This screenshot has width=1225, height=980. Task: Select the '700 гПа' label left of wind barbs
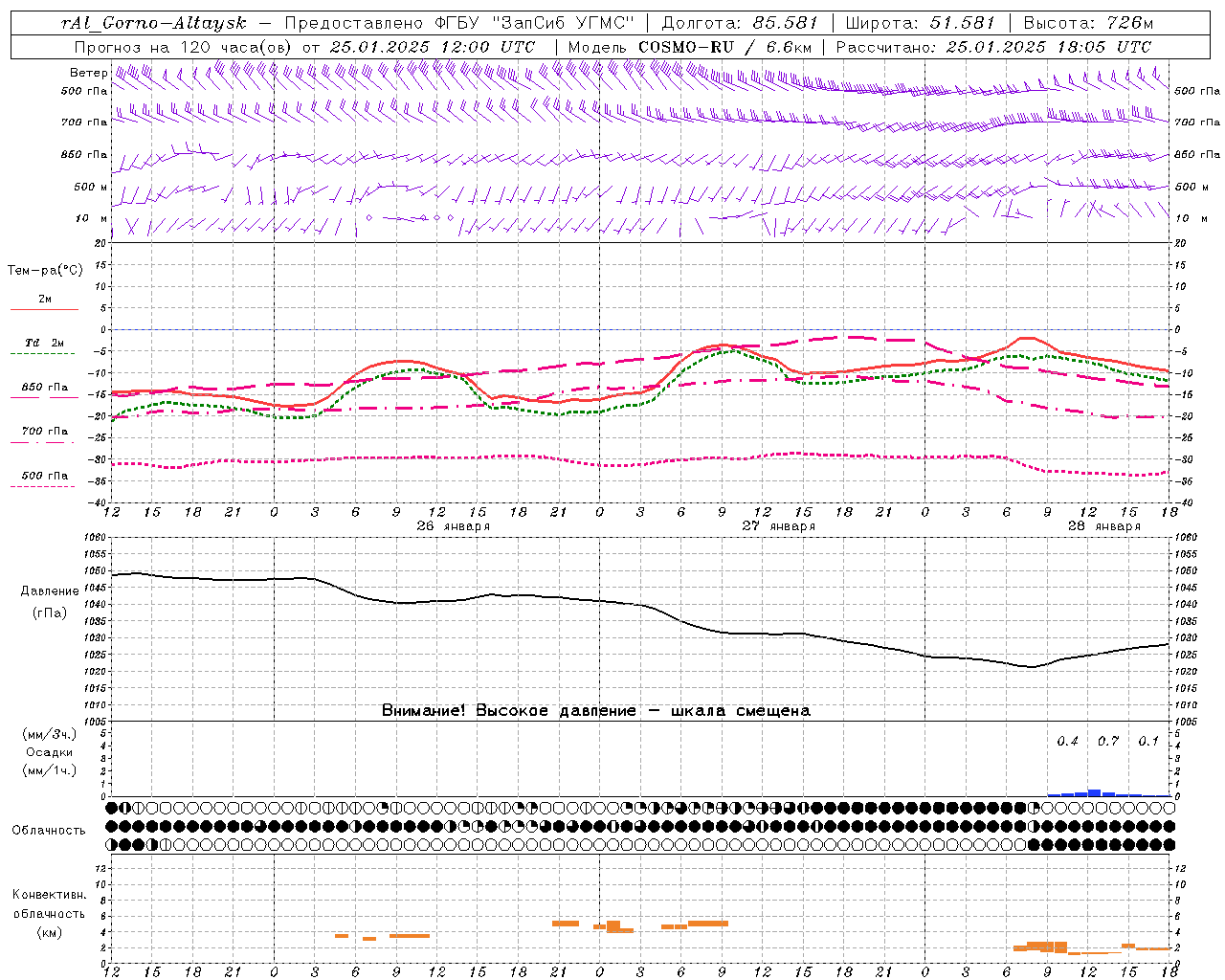click(x=84, y=122)
